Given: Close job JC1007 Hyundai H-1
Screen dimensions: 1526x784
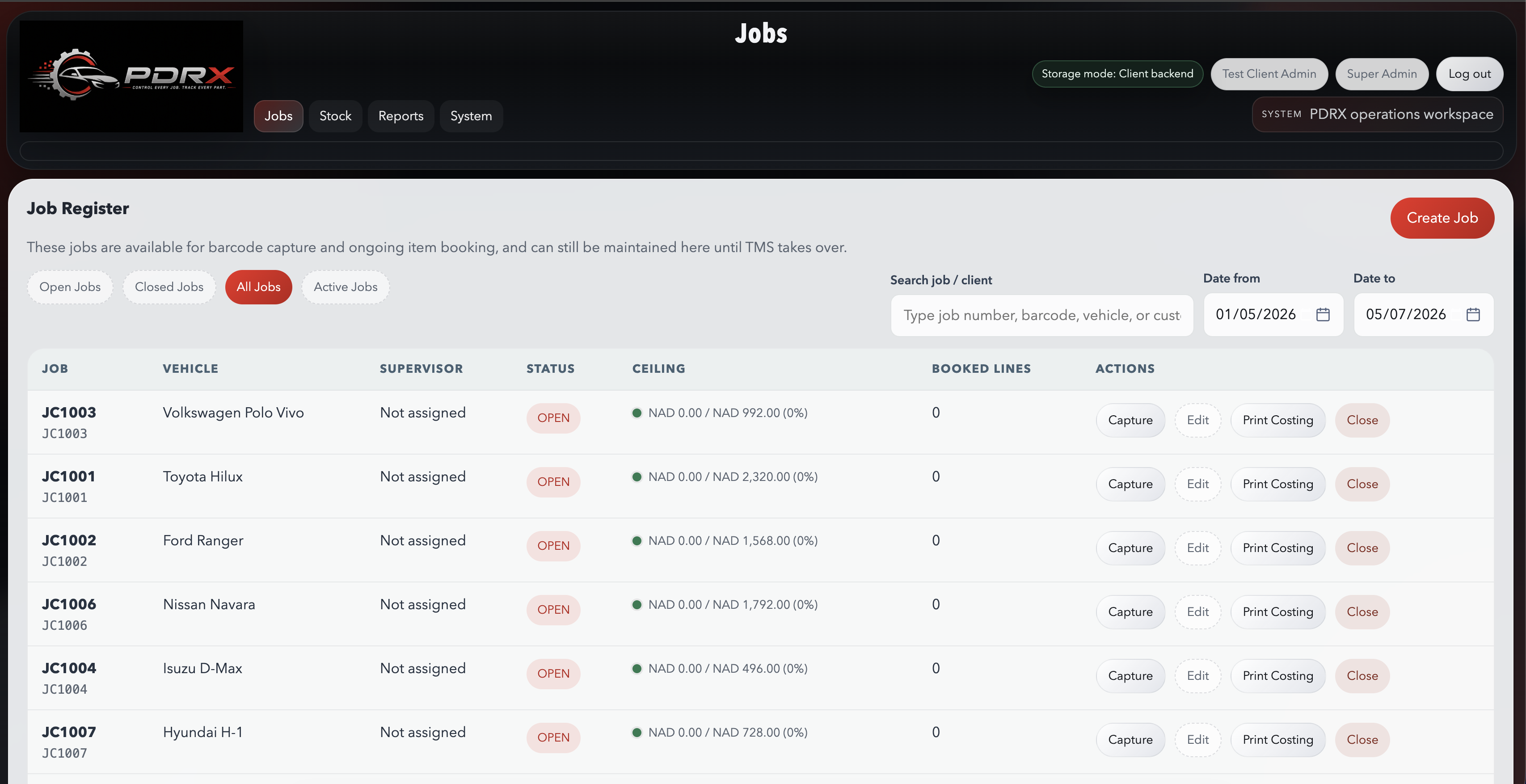Looking at the screenshot, I should 1362,740.
